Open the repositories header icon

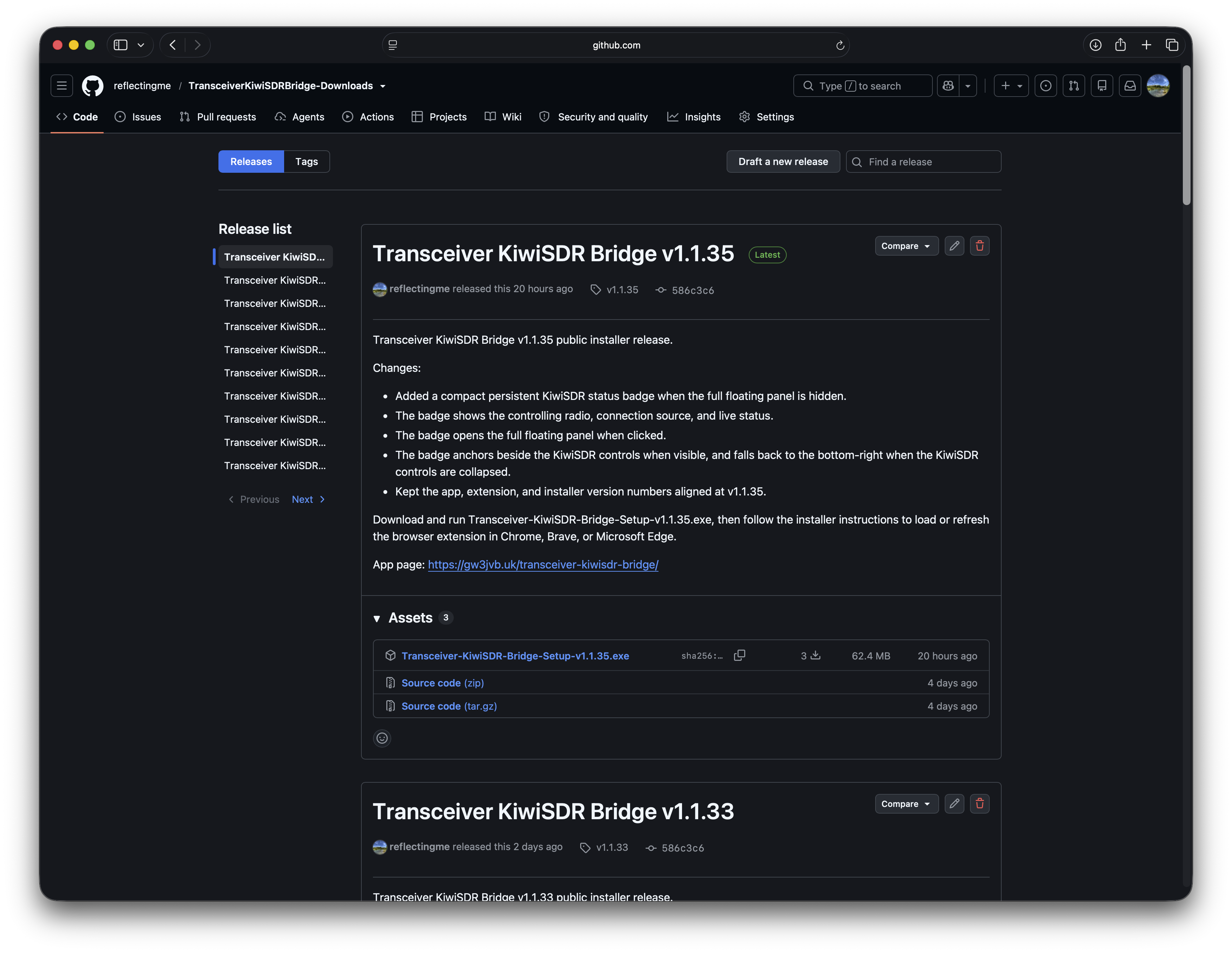pyautogui.click(x=1102, y=86)
